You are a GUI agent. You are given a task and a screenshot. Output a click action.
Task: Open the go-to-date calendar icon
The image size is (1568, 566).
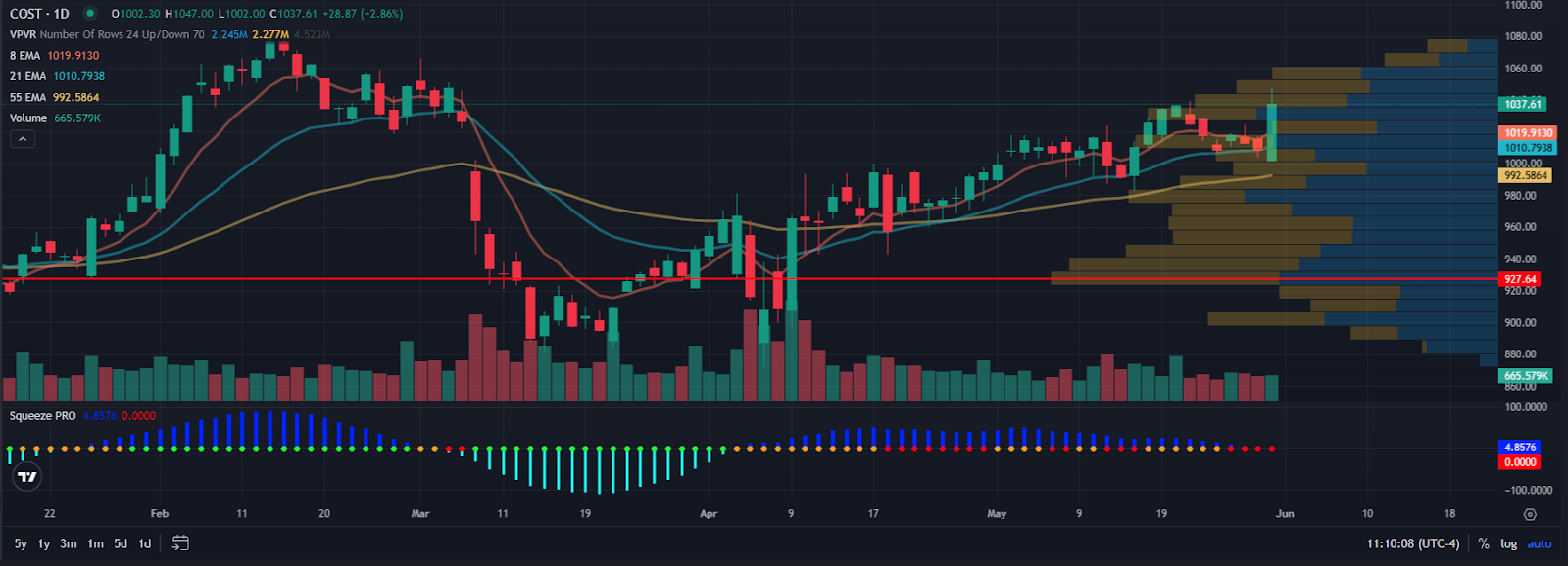pyautogui.click(x=180, y=543)
